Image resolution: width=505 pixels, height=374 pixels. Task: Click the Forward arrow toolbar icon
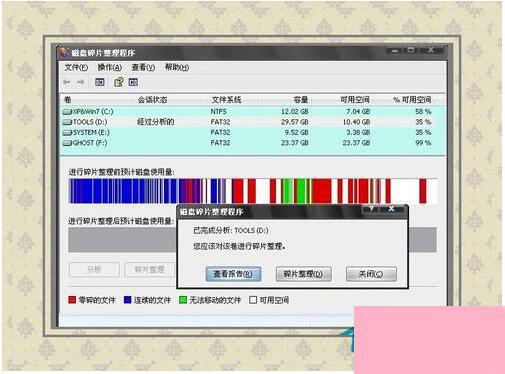(x=81, y=82)
